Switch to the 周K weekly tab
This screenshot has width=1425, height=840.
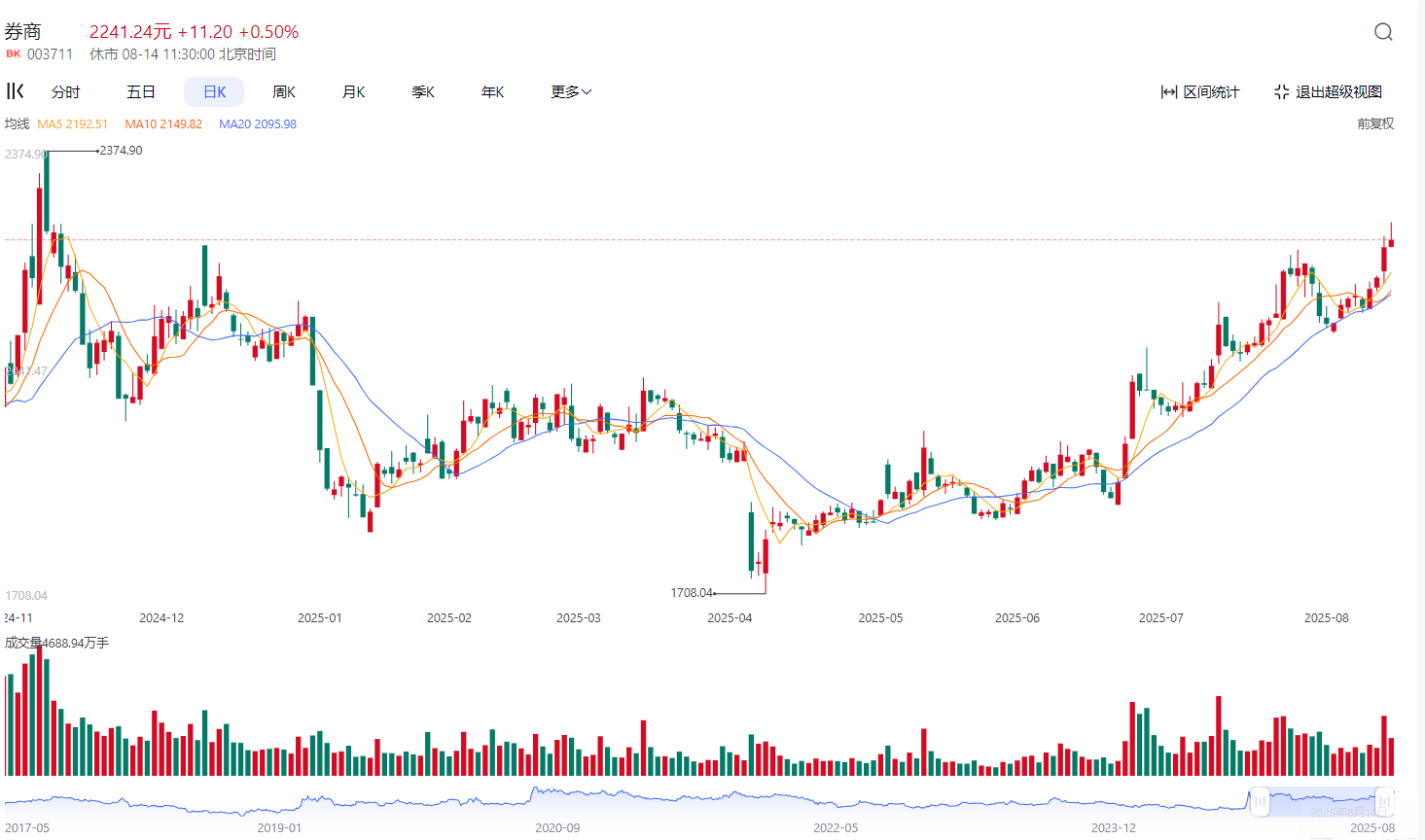tap(283, 91)
